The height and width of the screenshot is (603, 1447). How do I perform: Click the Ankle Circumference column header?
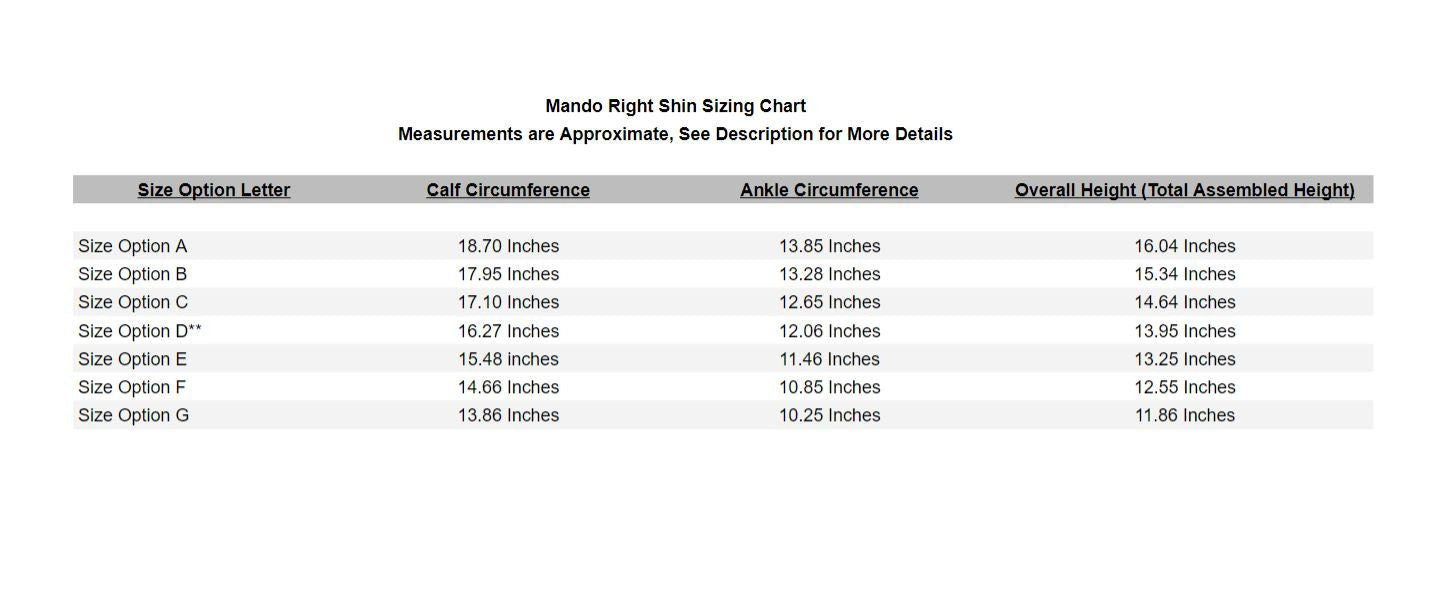[x=829, y=190]
